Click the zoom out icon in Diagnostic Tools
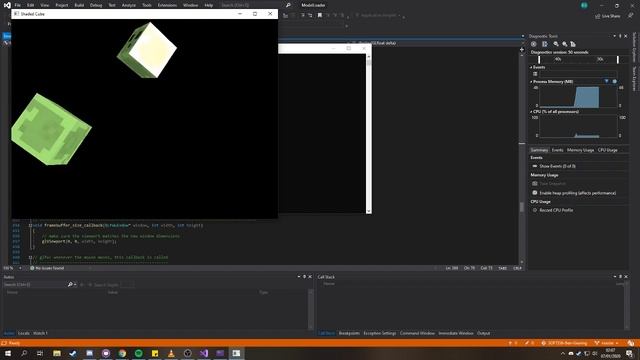Viewport: 640px width, 360px height. pyautogui.click(x=564, y=44)
